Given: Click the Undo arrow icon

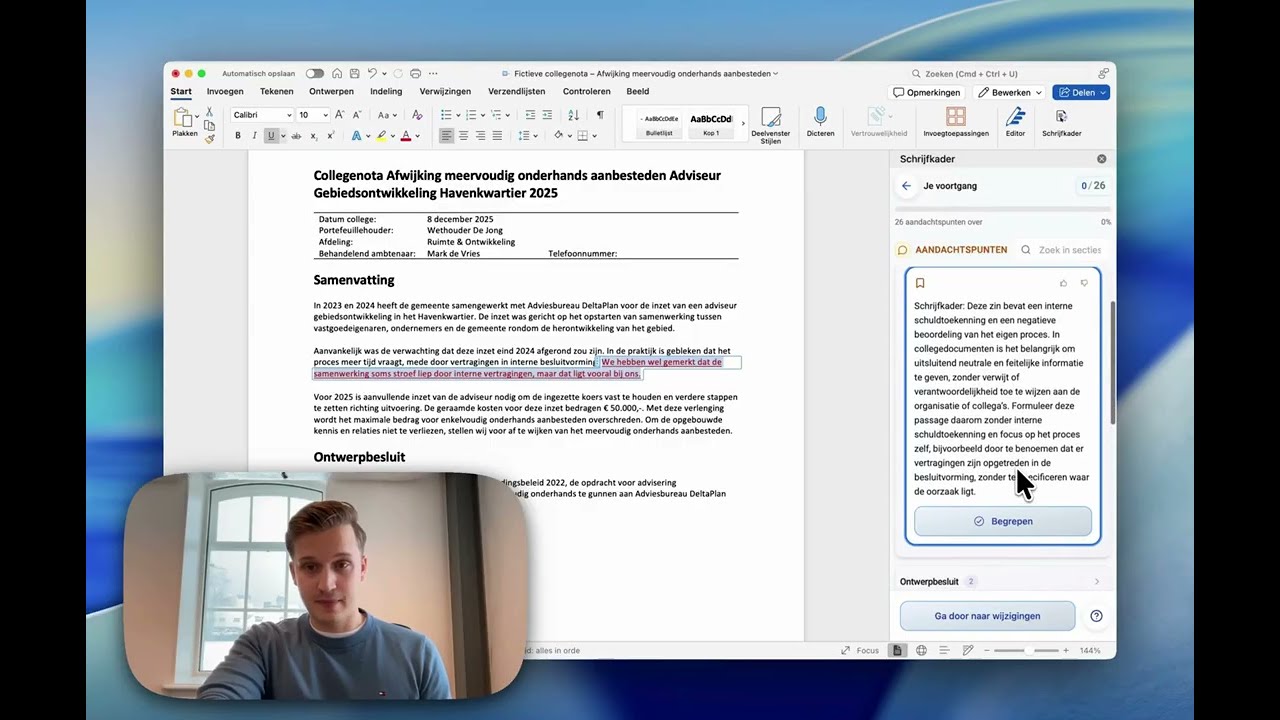Looking at the screenshot, I should tap(372, 74).
